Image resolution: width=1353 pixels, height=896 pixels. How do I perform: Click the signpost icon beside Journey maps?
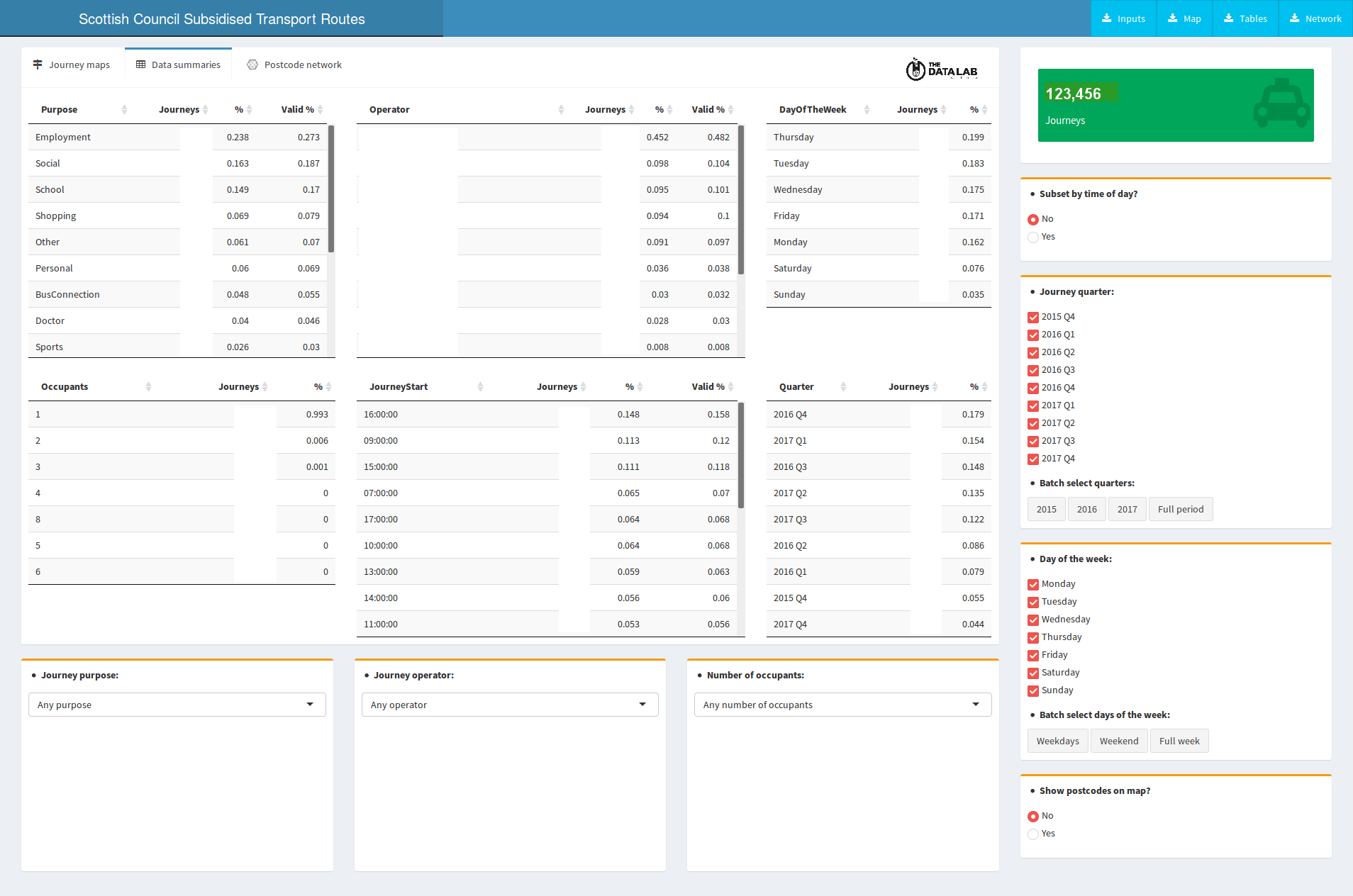pyautogui.click(x=38, y=65)
